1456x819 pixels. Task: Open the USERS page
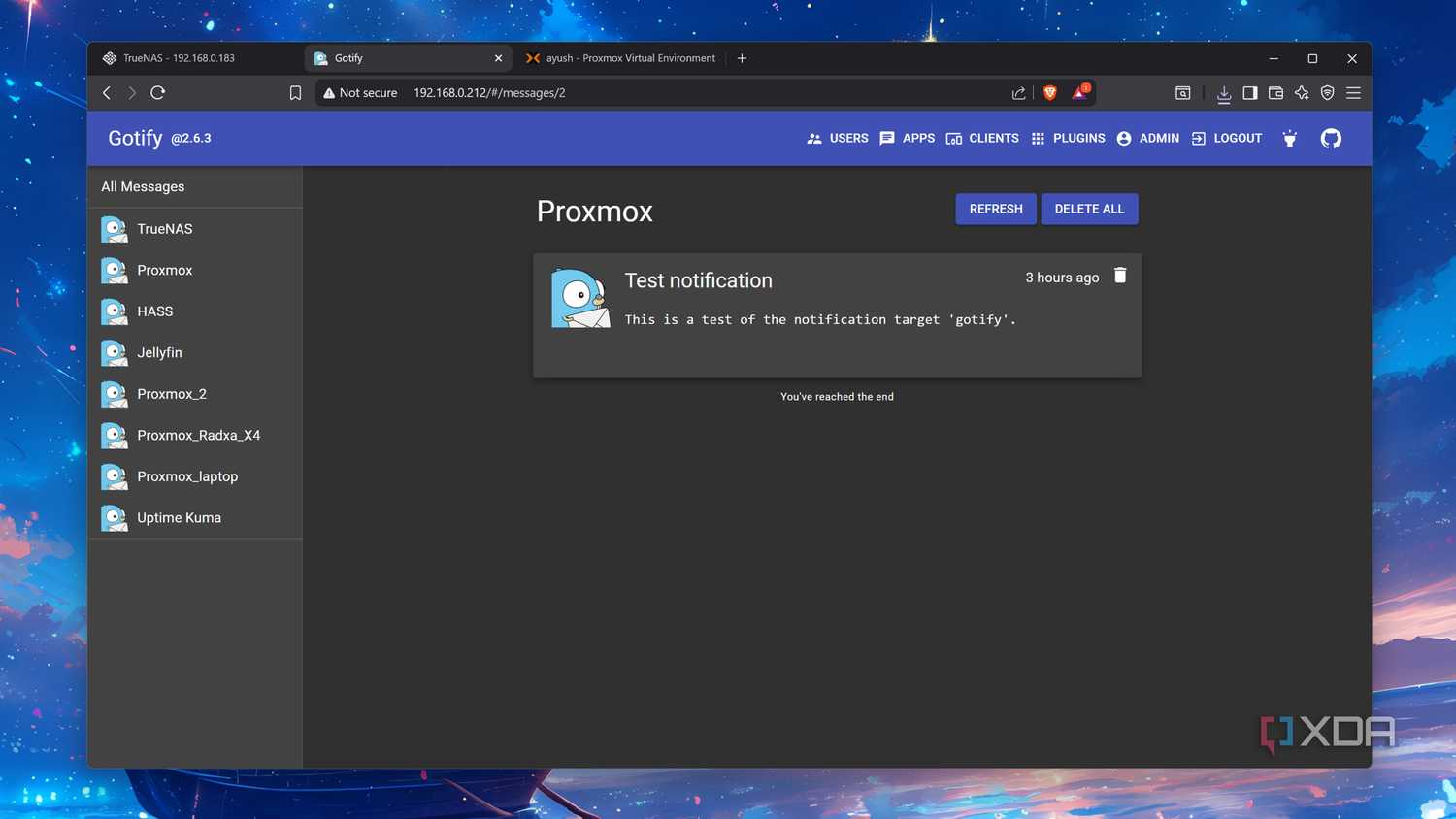[838, 139]
